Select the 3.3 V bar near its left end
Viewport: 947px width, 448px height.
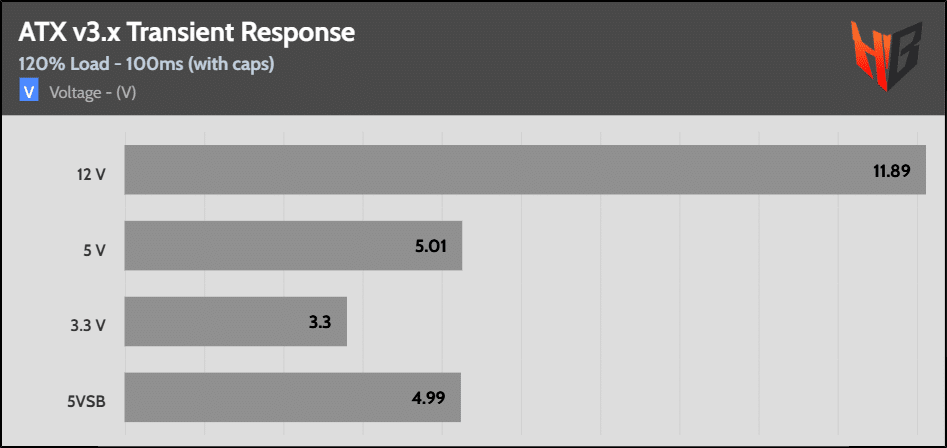click(x=160, y=322)
